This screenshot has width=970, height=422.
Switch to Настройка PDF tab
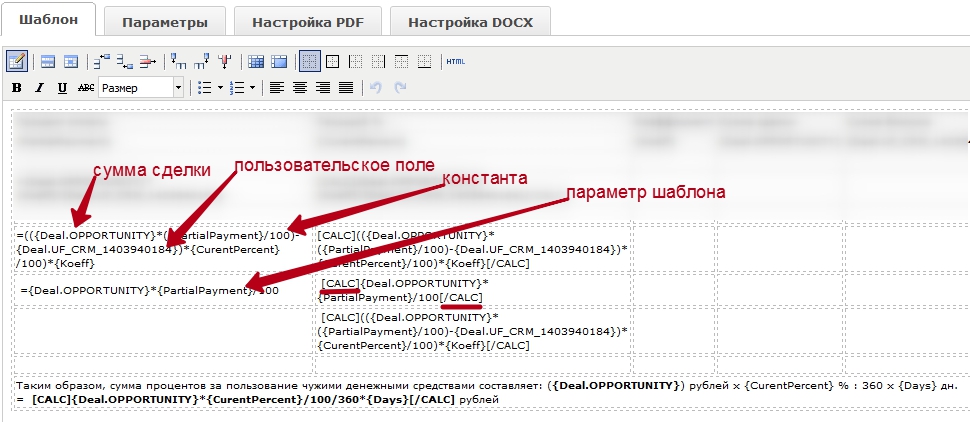click(306, 22)
